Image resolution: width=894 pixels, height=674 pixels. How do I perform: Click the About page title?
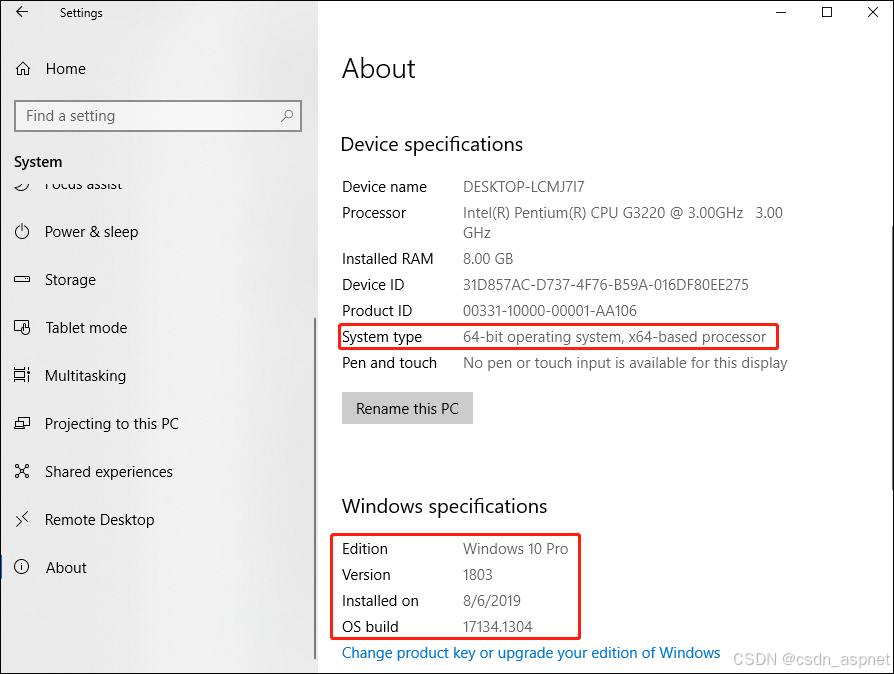[379, 68]
